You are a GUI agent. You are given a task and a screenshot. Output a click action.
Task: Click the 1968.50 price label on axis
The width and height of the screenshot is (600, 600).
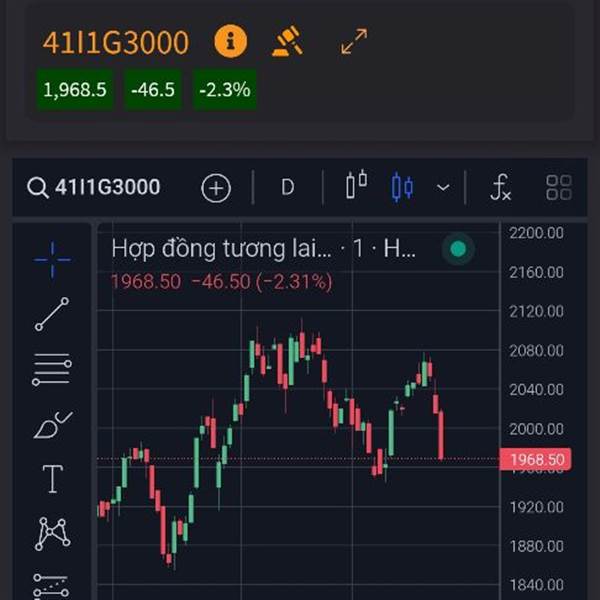point(537,460)
